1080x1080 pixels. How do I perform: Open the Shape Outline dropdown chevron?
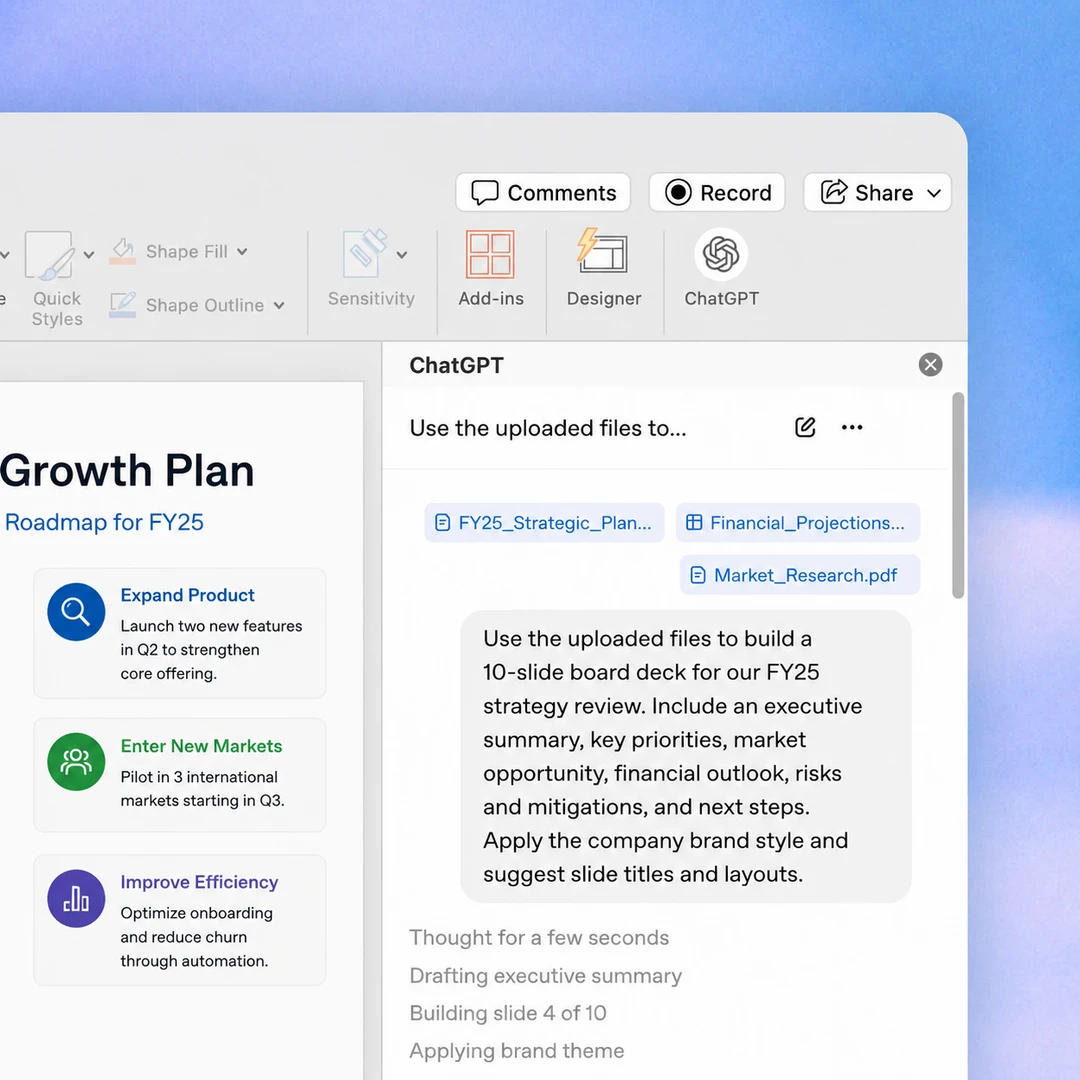(279, 305)
